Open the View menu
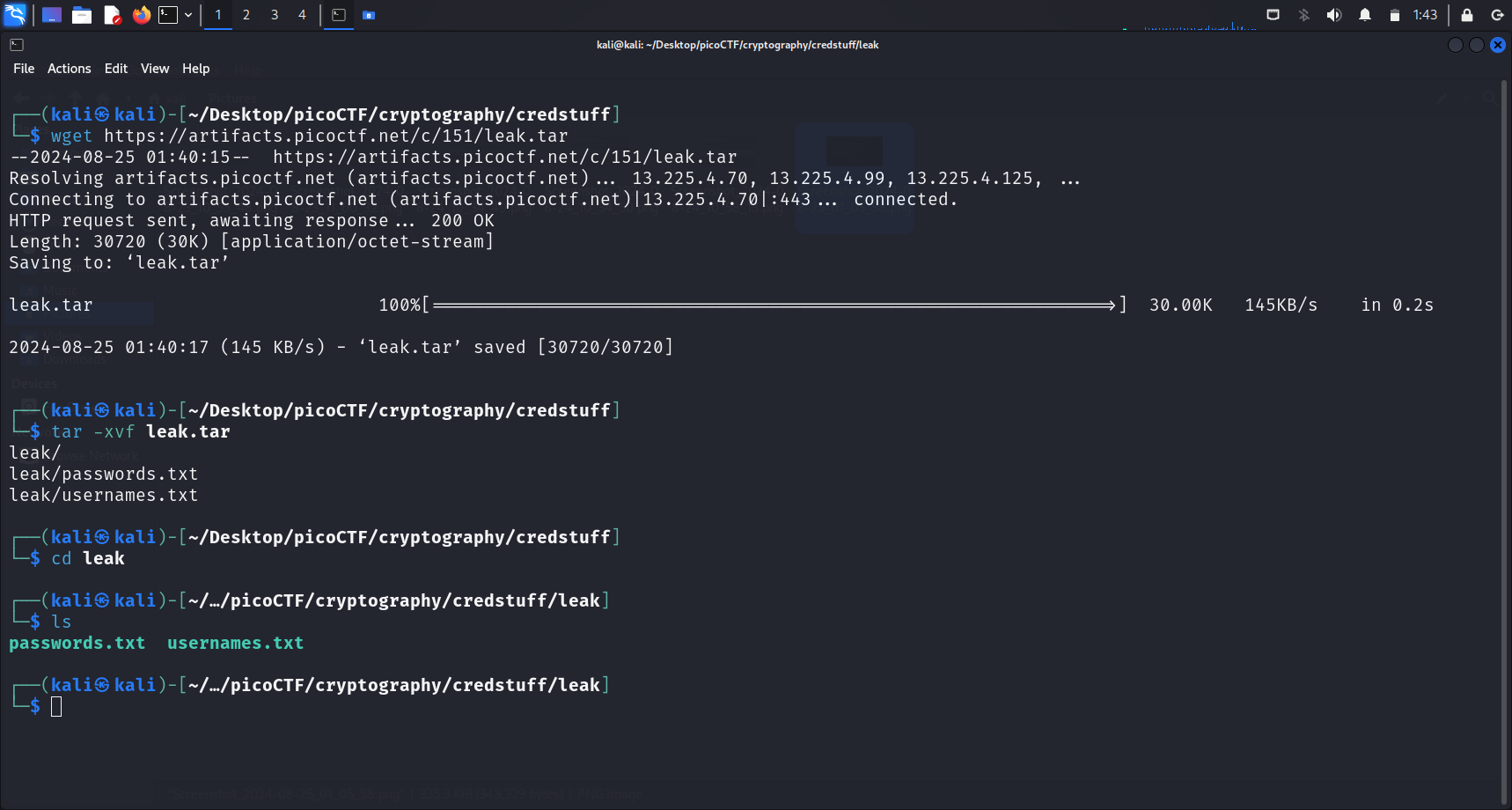The width and height of the screenshot is (1512, 810). [x=155, y=69]
